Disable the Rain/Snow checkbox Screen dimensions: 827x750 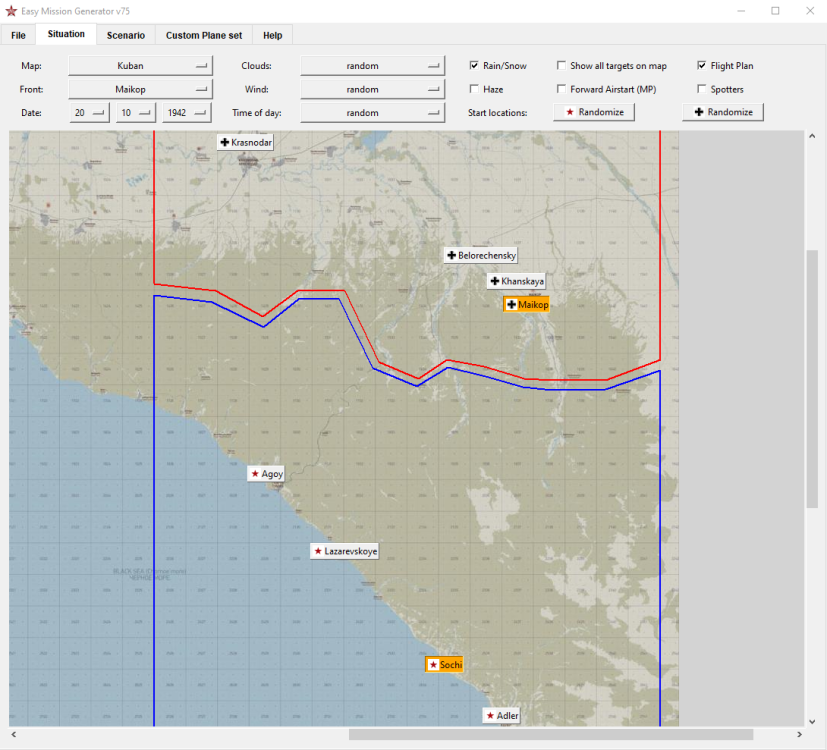[x=474, y=66]
